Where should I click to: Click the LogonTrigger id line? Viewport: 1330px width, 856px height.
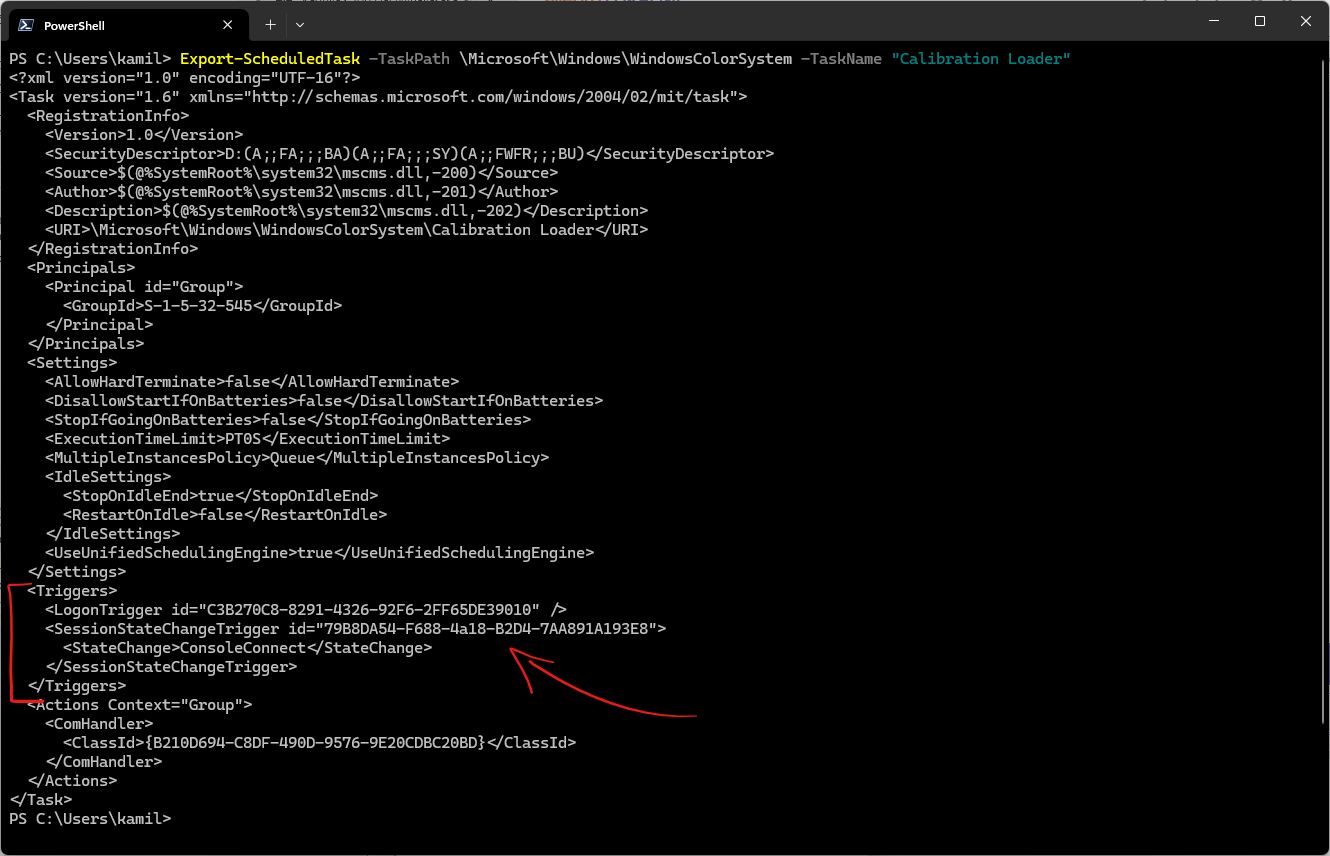tap(306, 610)
